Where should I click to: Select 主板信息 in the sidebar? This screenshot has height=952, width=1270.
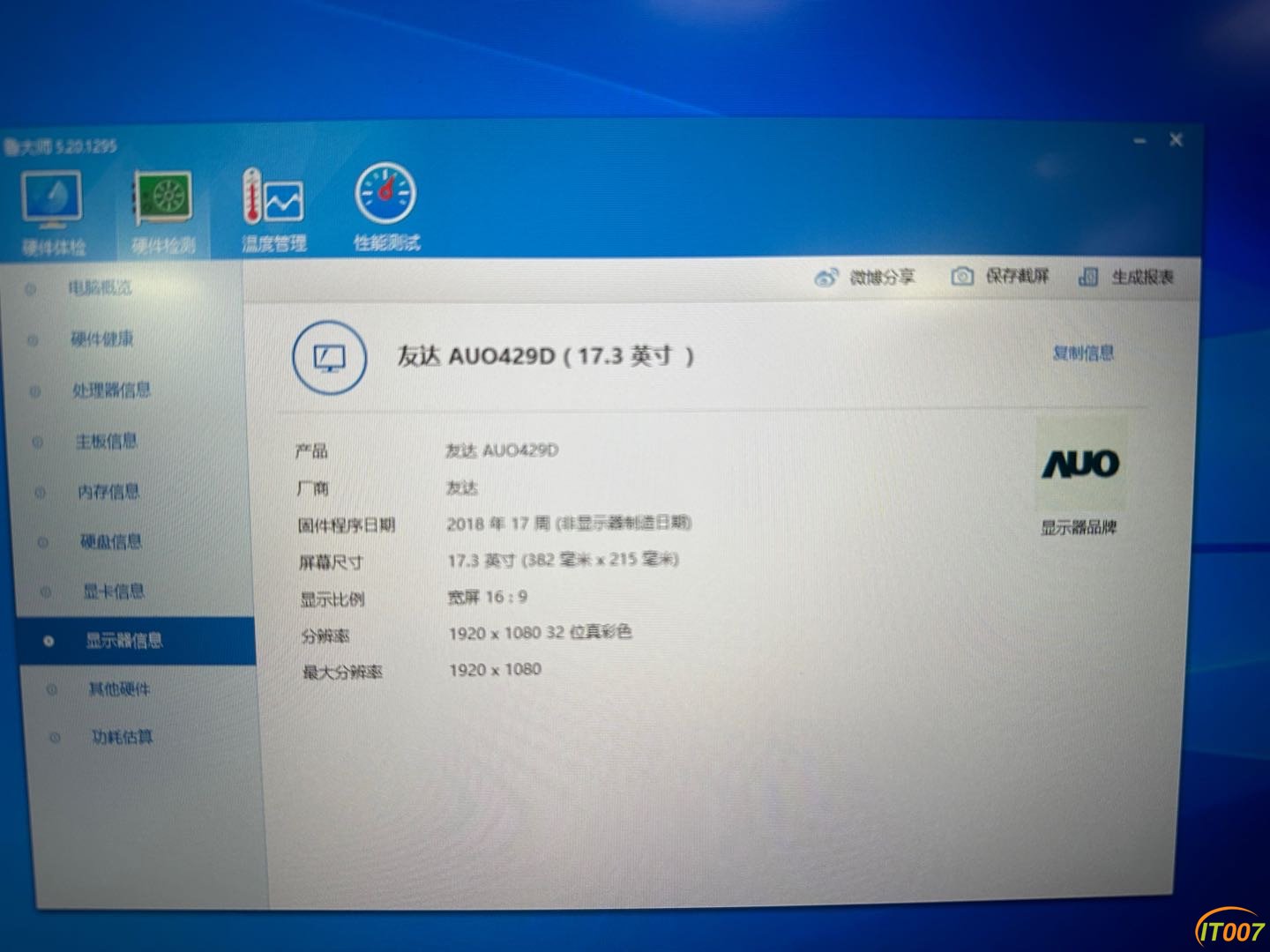tap(106, 441)
